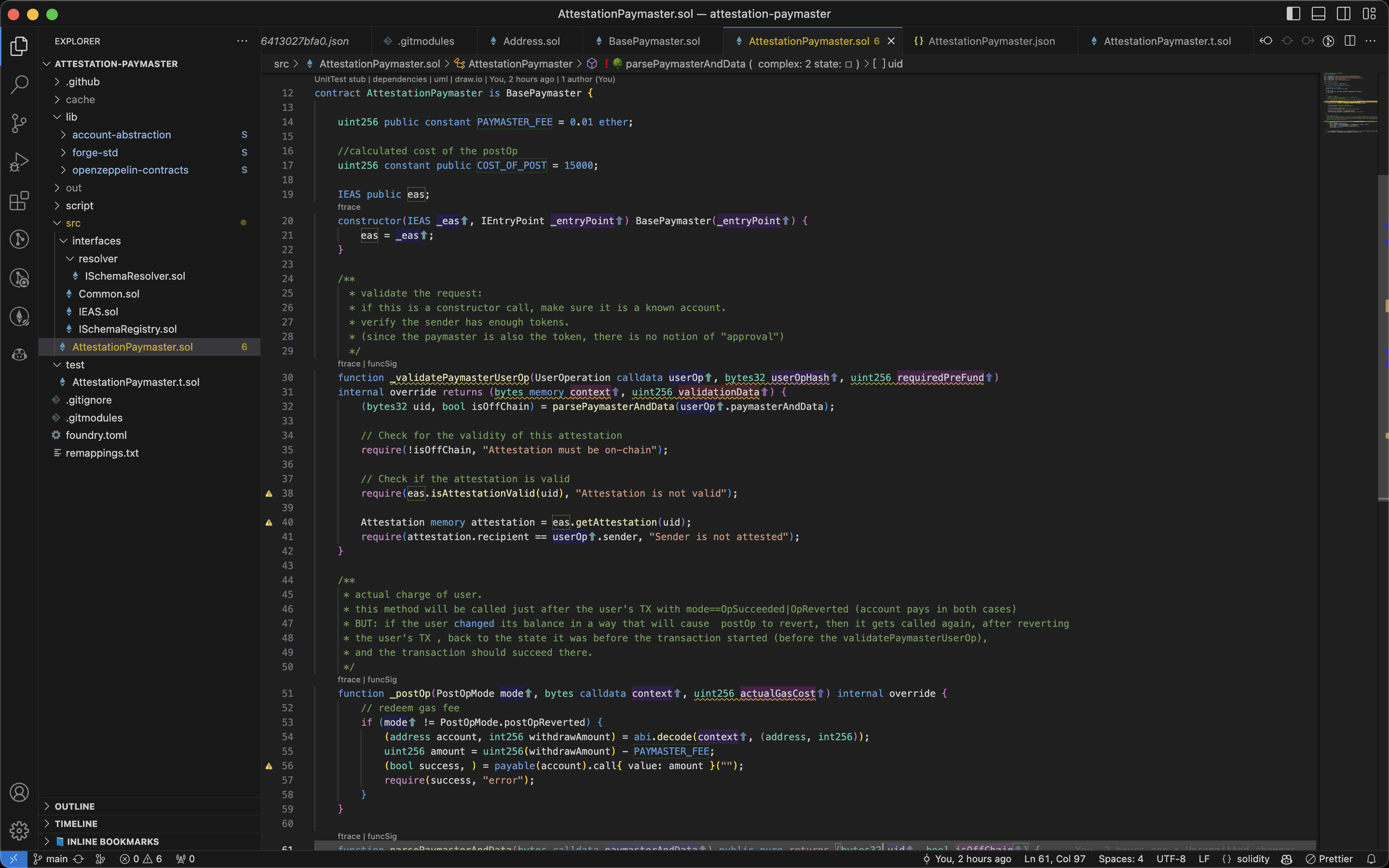Screen dimensions: 1389x868
Task: Open previous revision with the GitLens arrow icon
Action: tap(1266, 41)
